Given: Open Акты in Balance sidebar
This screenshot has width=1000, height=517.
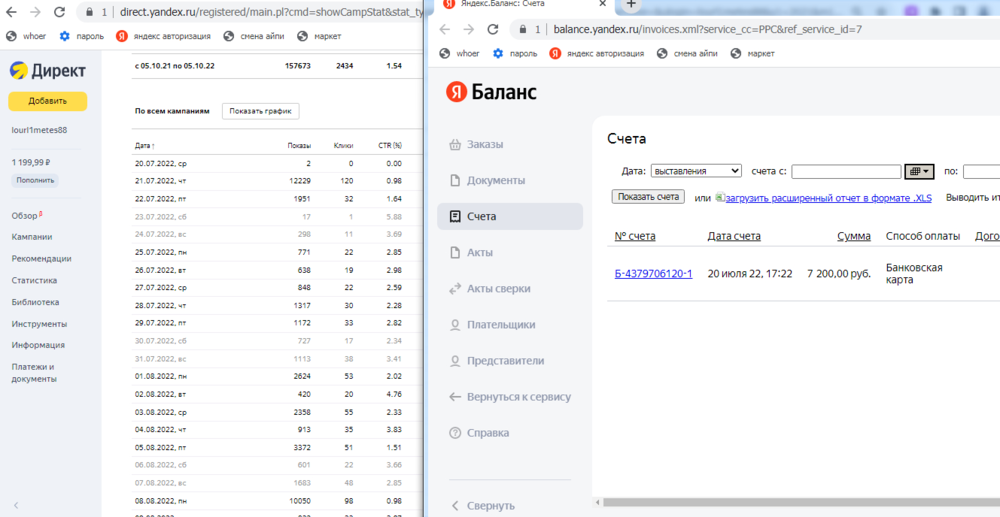Looking at the screenshot, I should pos(471,252).
